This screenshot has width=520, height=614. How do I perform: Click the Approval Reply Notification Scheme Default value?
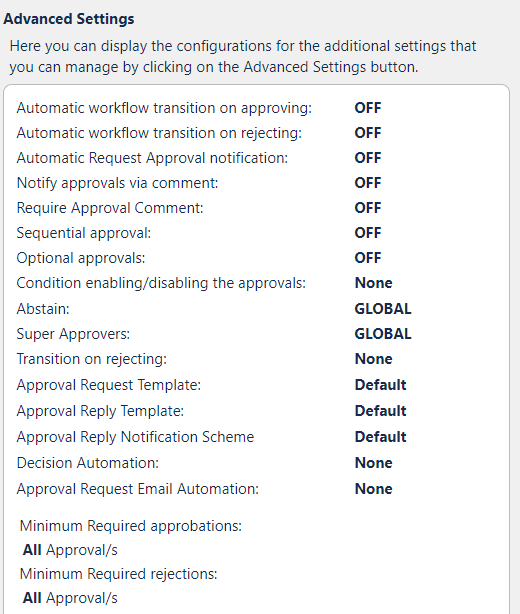tap(381, 437)
